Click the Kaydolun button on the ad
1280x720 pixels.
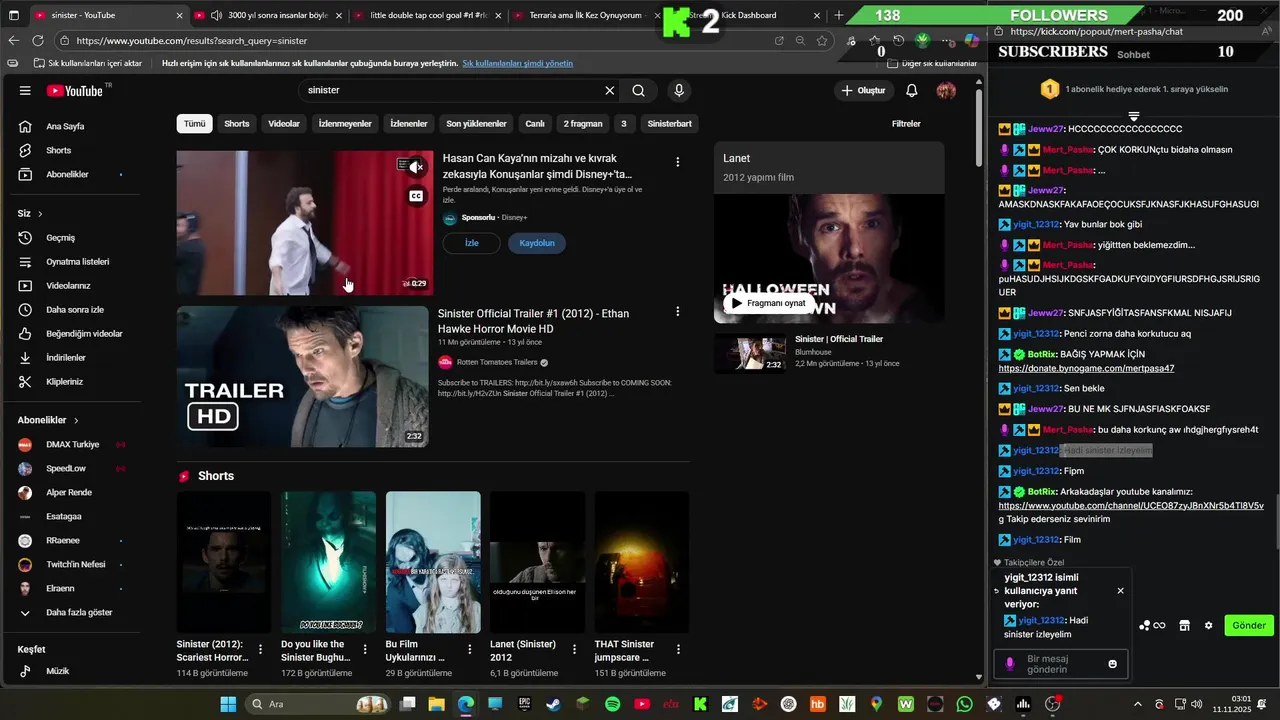[537, 243]
